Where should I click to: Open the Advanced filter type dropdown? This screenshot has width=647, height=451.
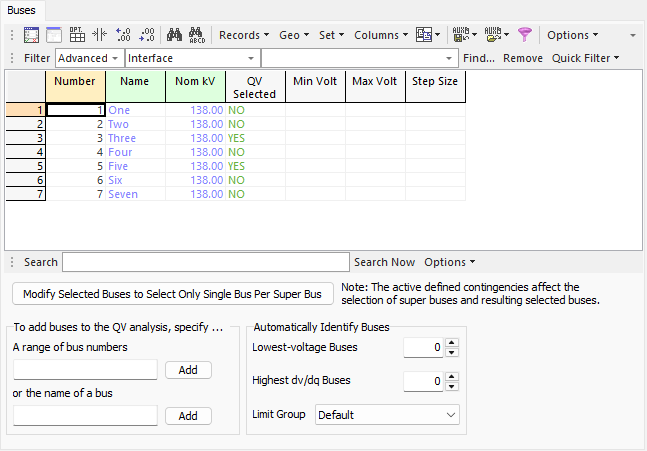[88, 58]
